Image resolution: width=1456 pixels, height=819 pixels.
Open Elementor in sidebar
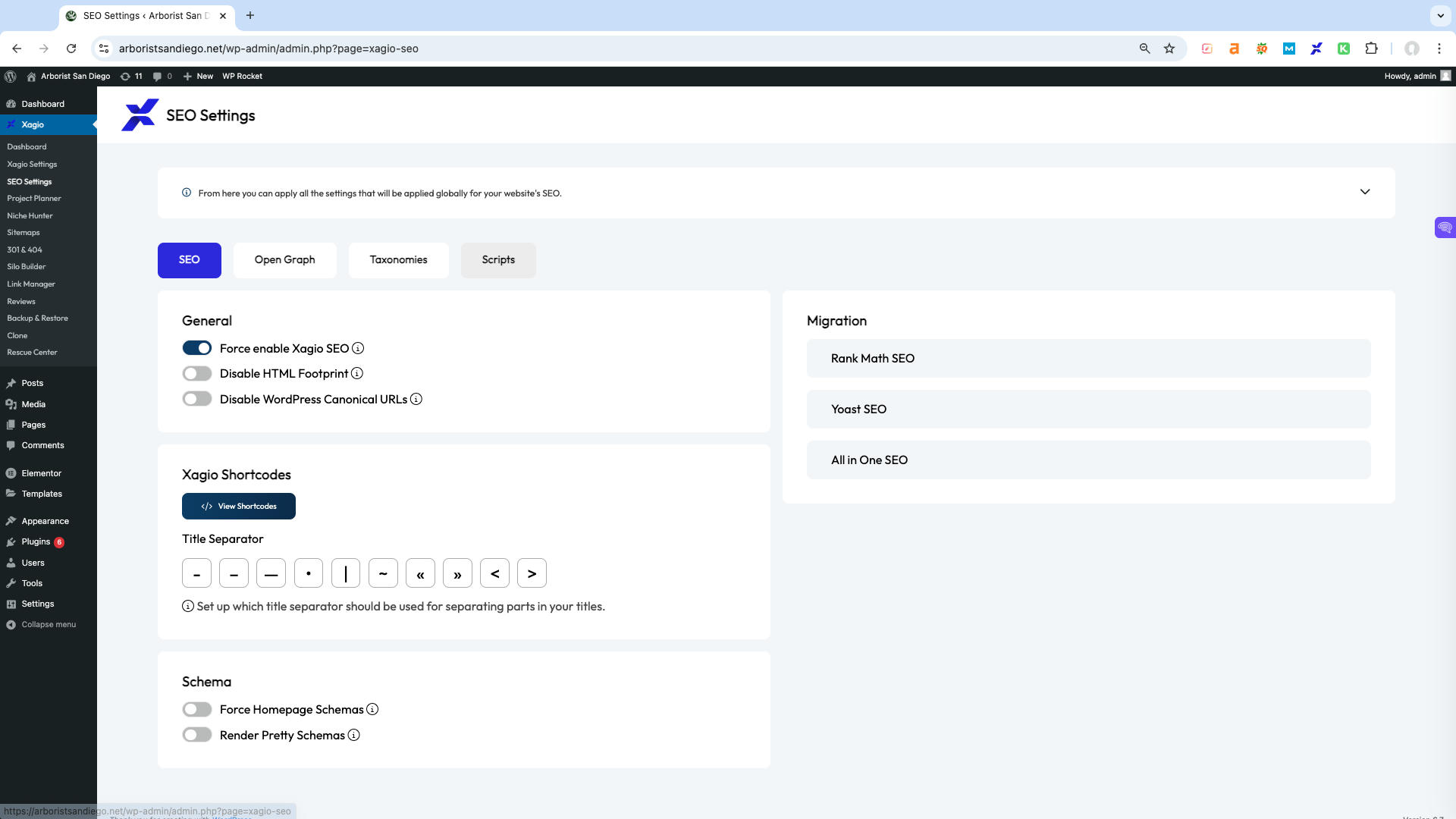click(x=41, y=473)
